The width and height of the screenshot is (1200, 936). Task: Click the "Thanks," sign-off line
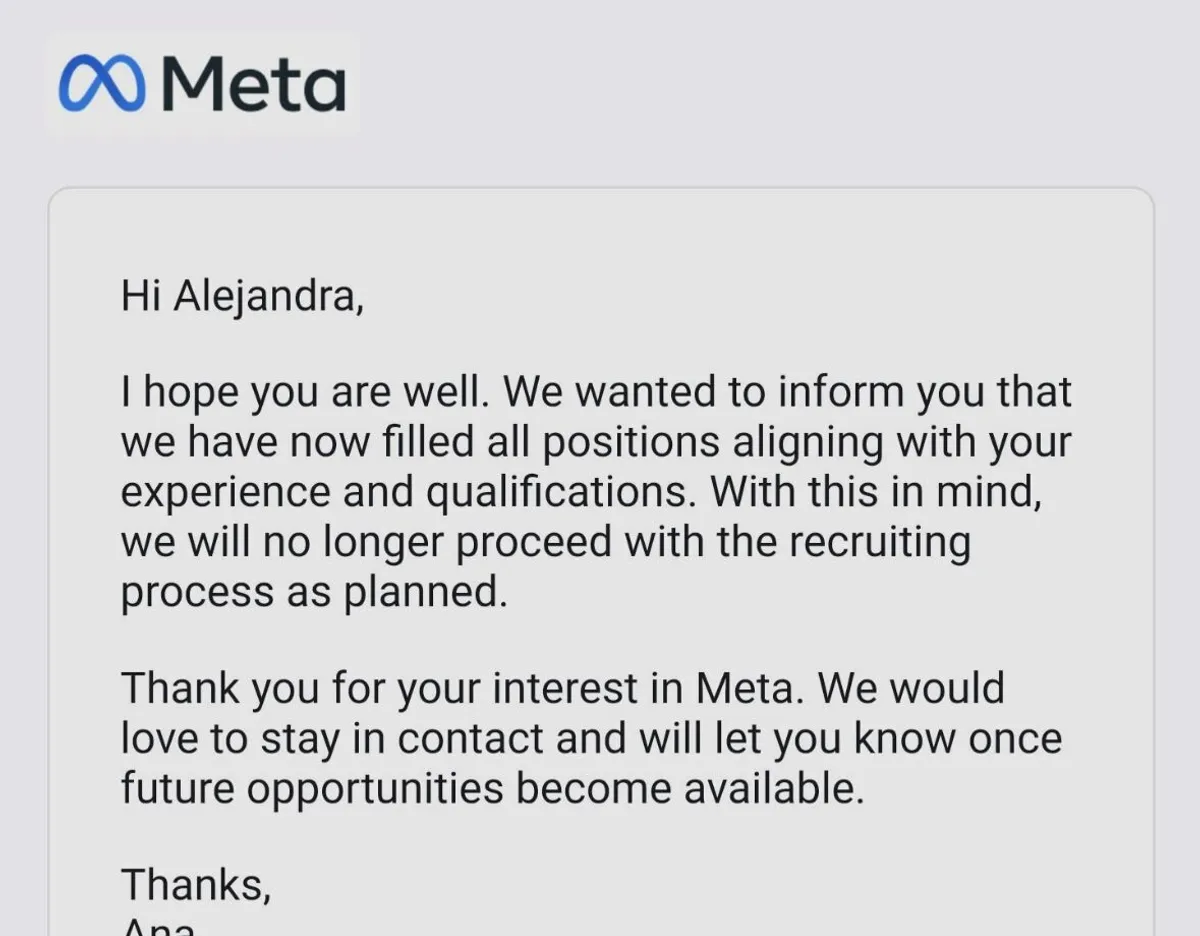[x=195, y=884]
